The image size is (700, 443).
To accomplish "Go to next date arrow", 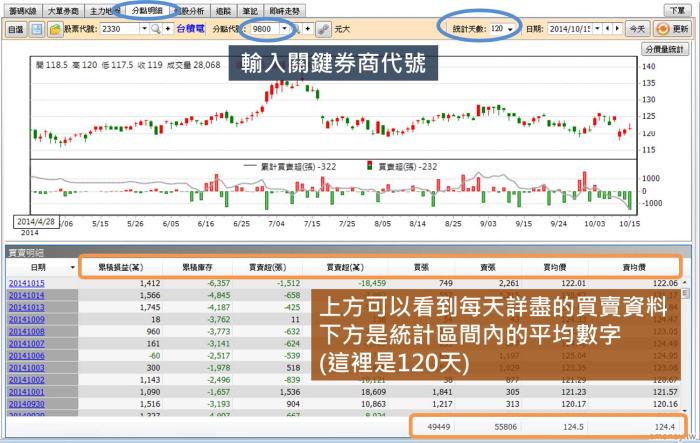I will 617,29.
